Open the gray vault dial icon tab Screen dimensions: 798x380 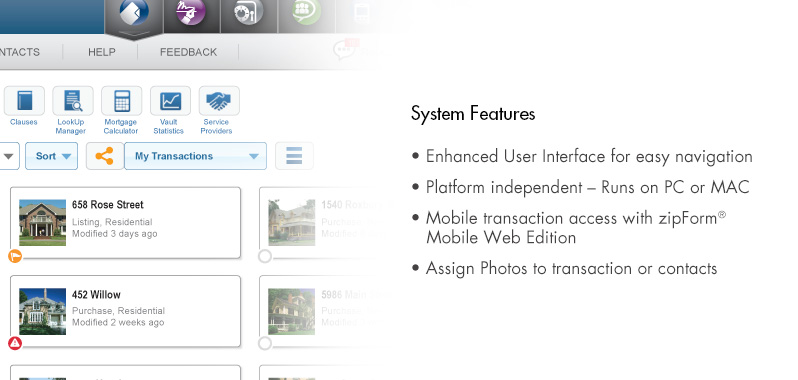(x=249, y=14)
